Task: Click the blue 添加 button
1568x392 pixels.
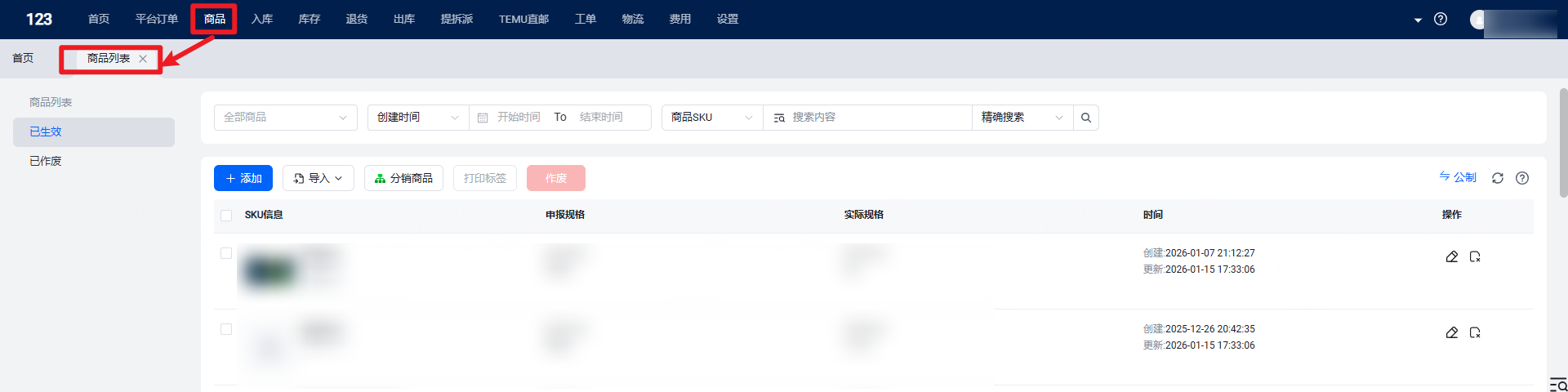Action: point(243,178)
